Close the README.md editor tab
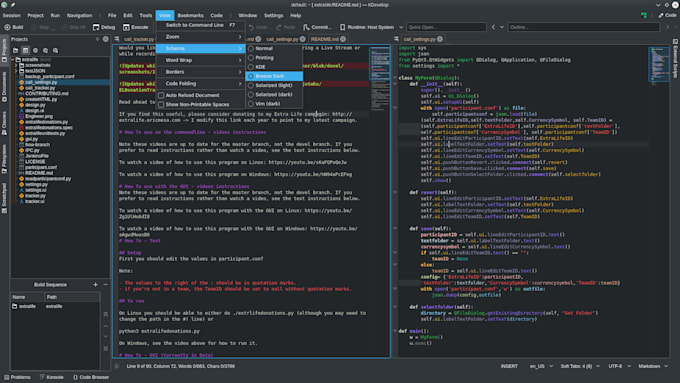680x383 pixels. click(343, 39)
